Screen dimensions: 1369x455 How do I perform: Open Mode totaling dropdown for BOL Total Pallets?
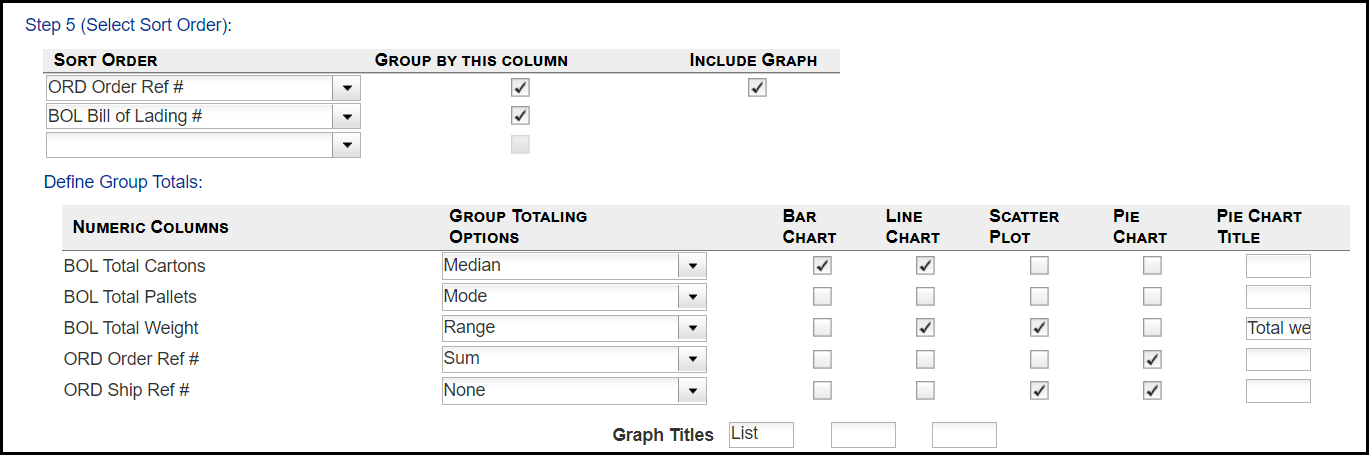click(692, 297)
